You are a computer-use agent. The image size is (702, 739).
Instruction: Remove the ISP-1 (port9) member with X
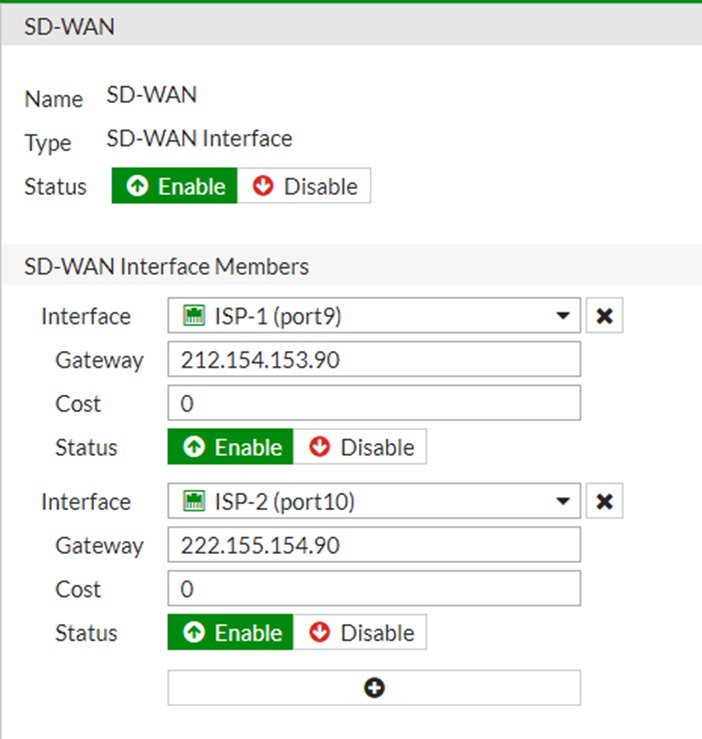point(604,315)
